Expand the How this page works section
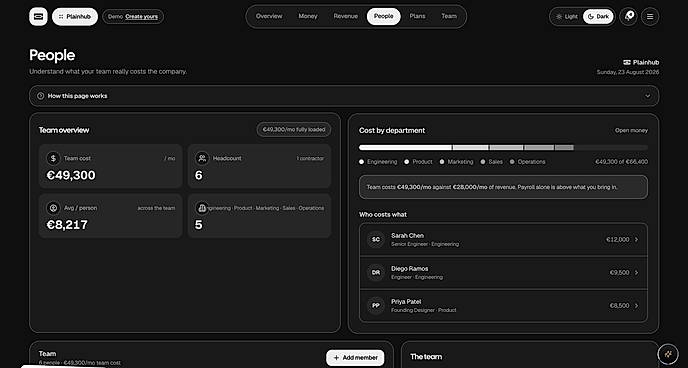This screenshot has height=368, width=688. coord(344,96)
